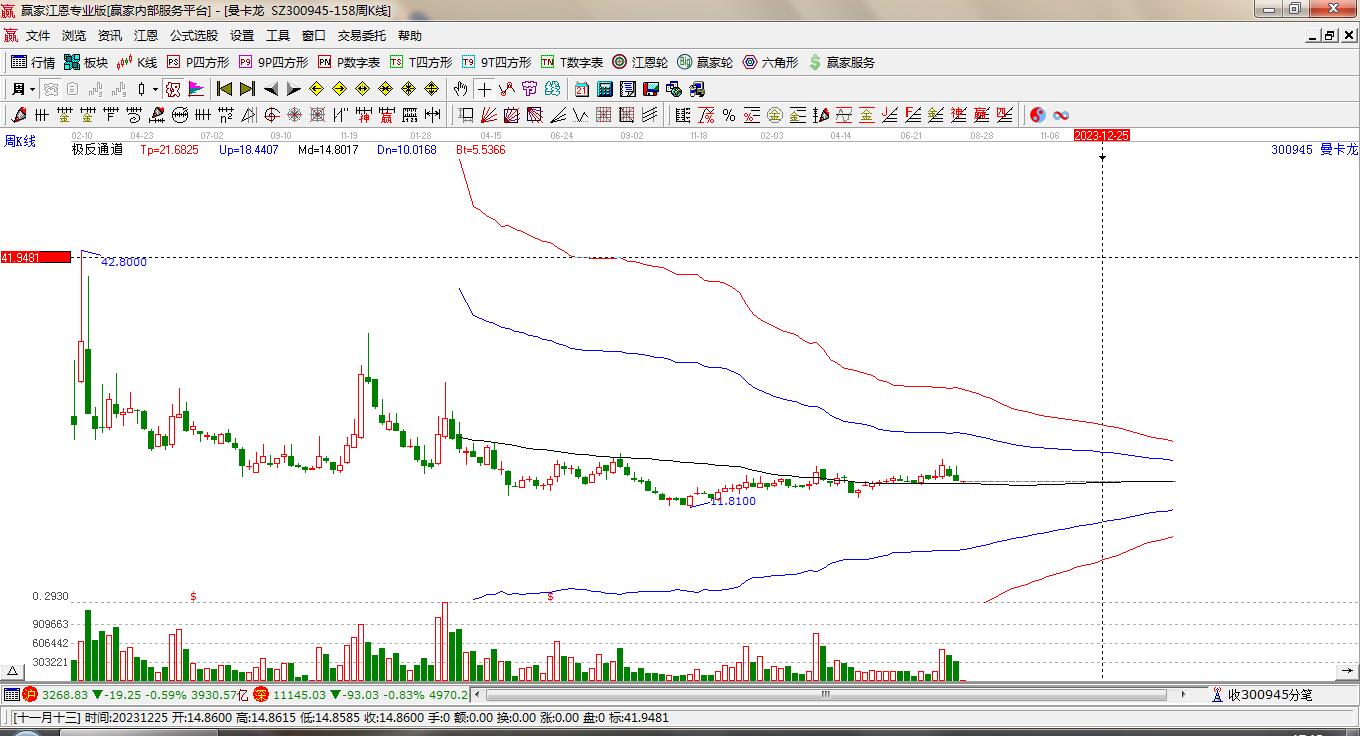Open the 公式选股 menu
This screenshot has width=1360, height=736.
pos(193,36)
